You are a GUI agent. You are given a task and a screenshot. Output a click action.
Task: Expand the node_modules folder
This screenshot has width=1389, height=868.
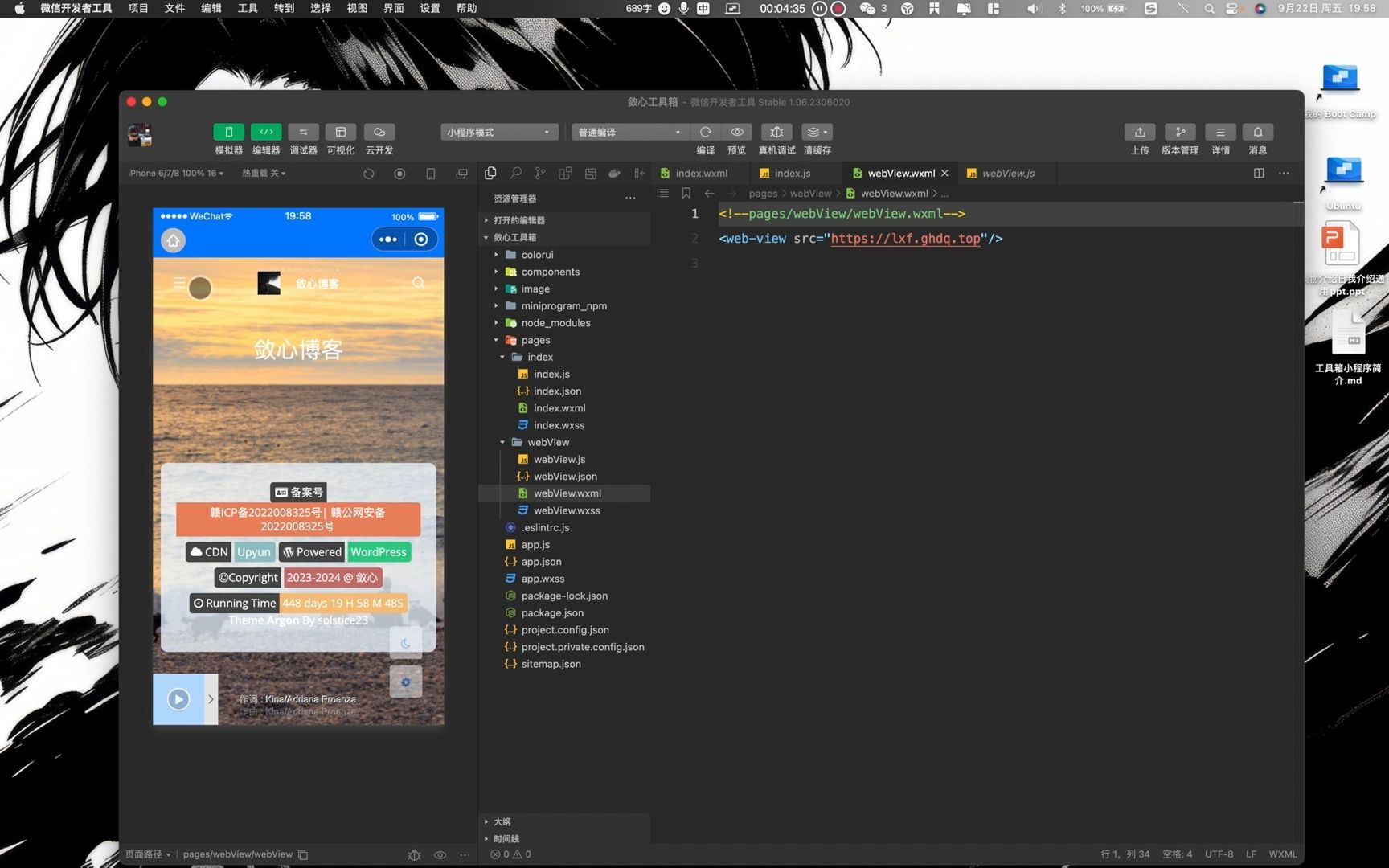[x=563, y=323]
